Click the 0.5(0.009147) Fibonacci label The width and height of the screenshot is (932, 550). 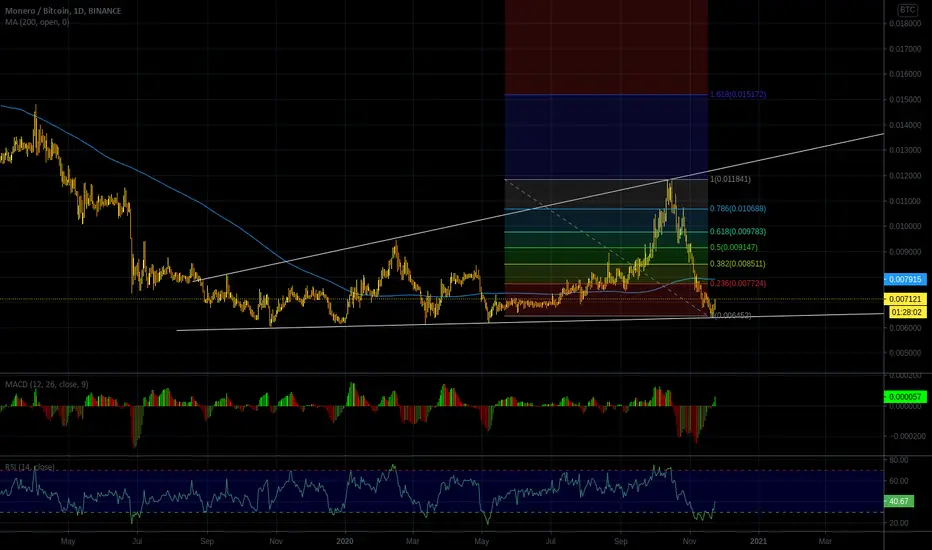coord(733,247)
